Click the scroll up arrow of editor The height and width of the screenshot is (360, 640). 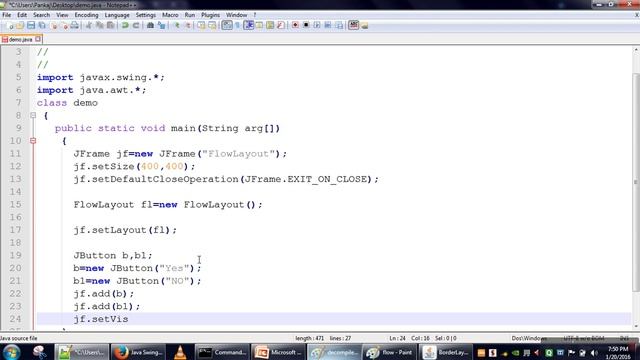(636, 50)
